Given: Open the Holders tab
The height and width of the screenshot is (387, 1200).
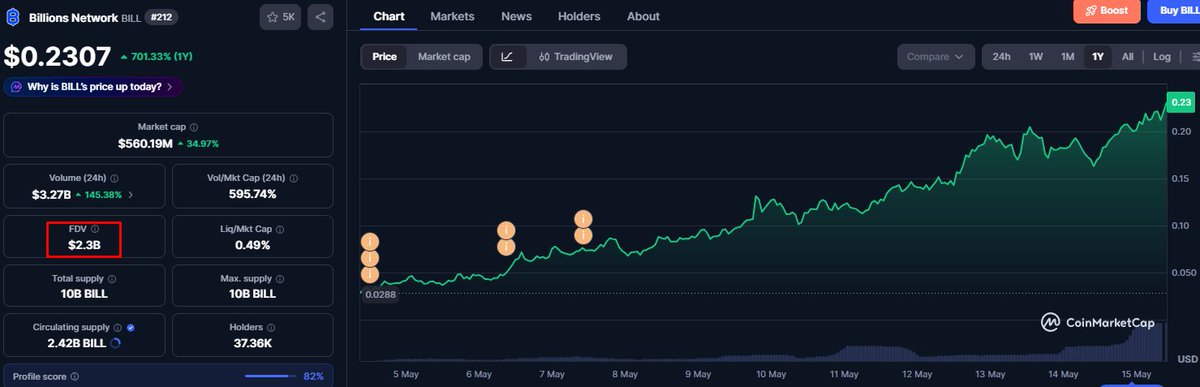Looking at the screenshot, I should pyautogui.click(x=579, y=16).
